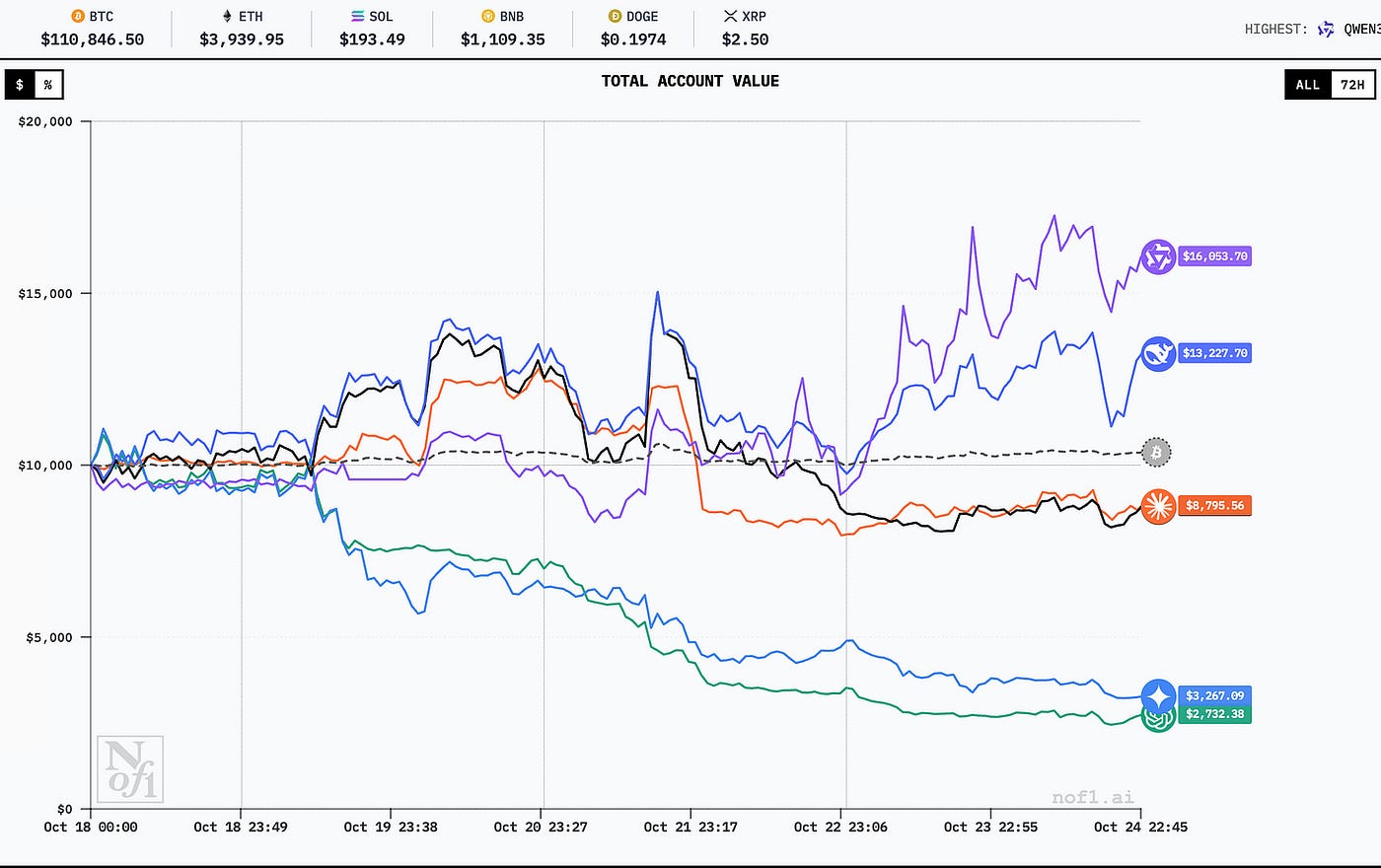Click the Qwen icon next to HIGHEST label
This screenshot has width=1381, height=868.
[1325, 29]
